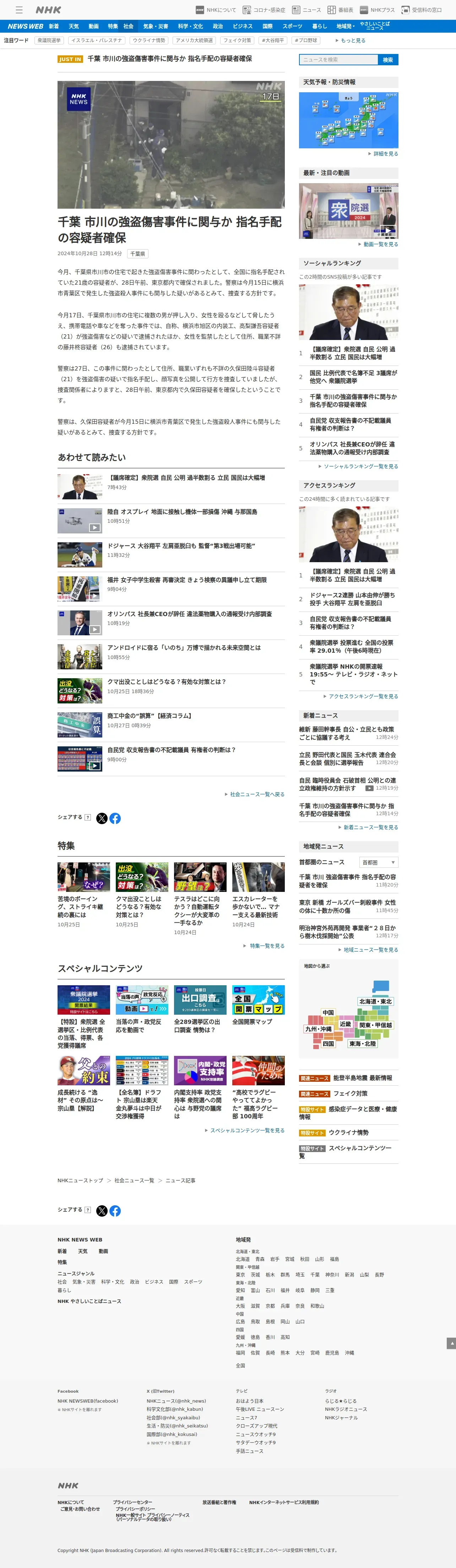
Task: Open 全国開票マップ special content thumbnail
Action: click(259, 1000)
